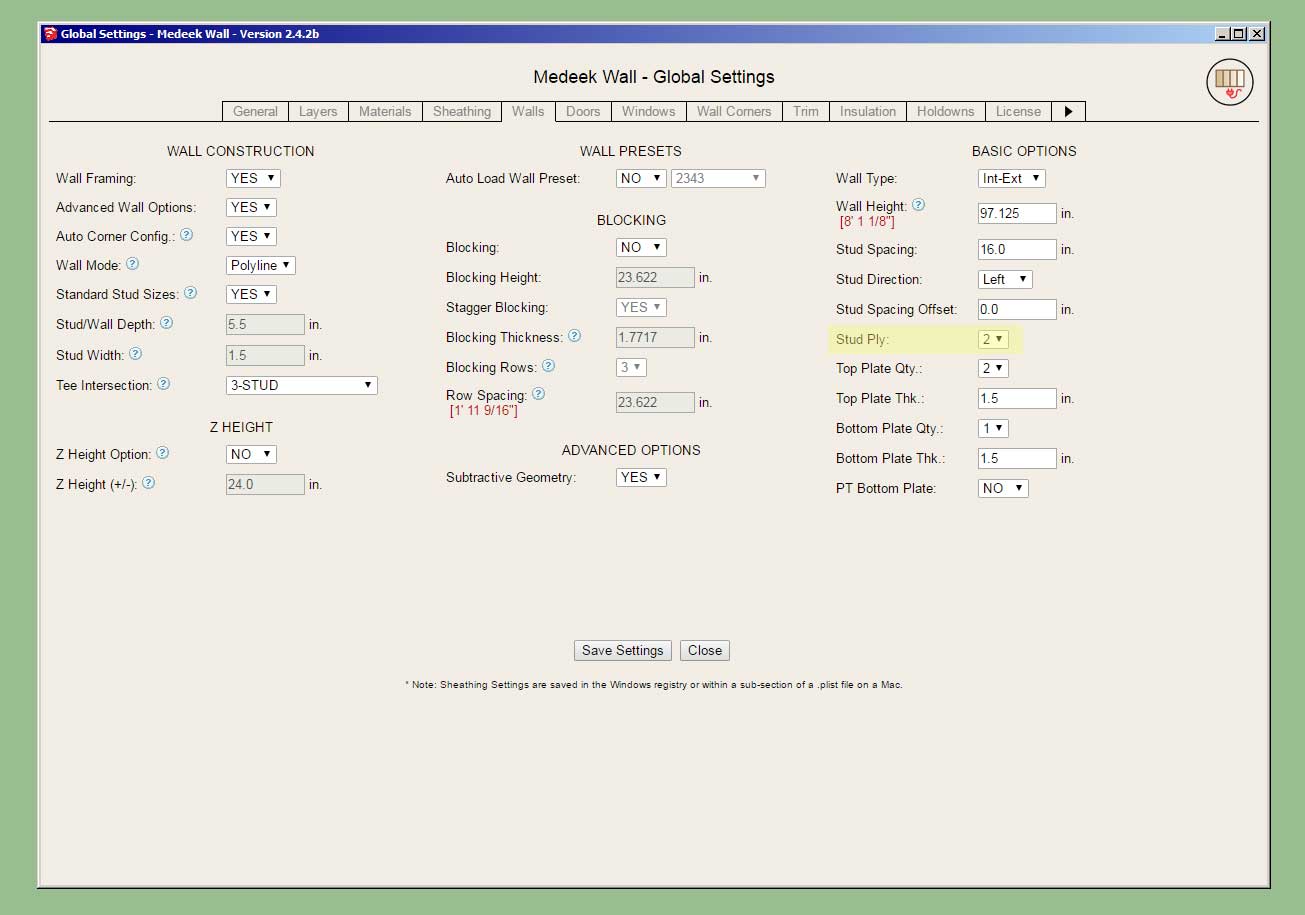Open the Blocking NO dropdown
This screenshot has height=915, width=1305.
pos(641,247)
